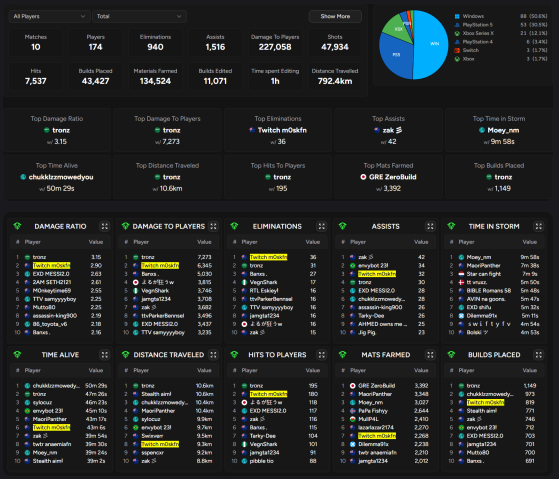Click the Eliminations total value 940

tap(155, 47)
